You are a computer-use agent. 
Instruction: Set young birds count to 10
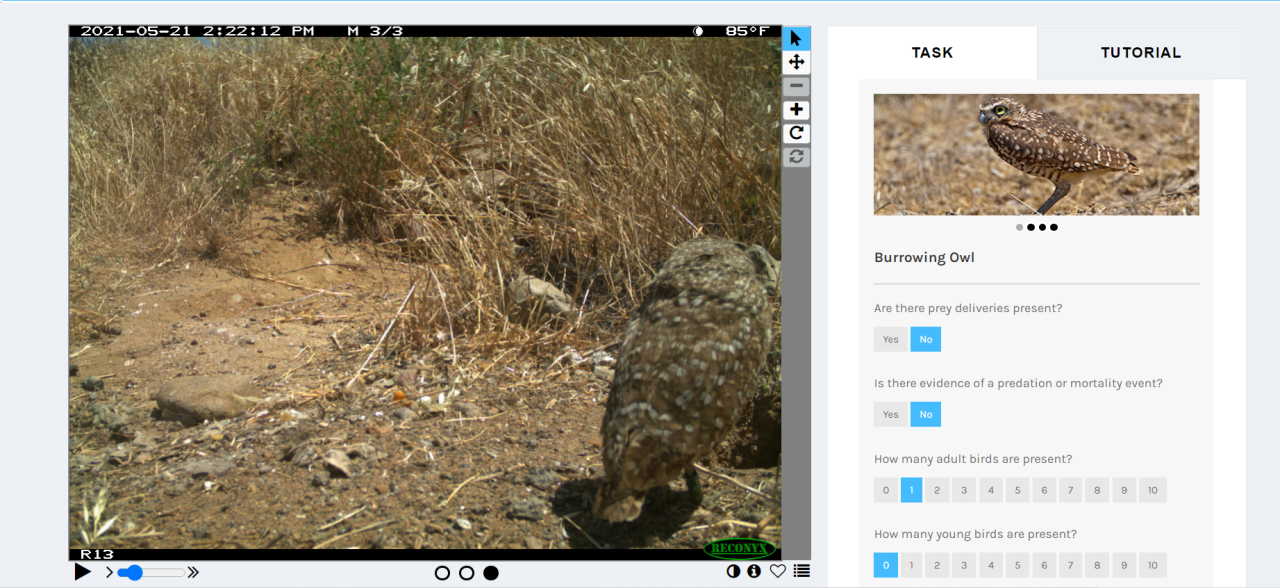pyautogui.click(x=1152, y=565)
